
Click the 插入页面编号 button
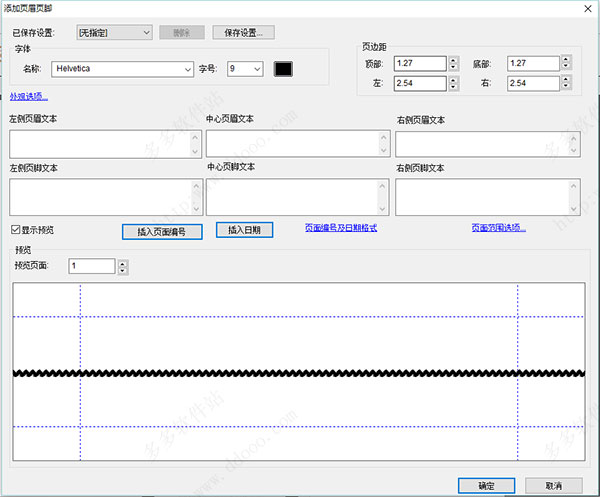click(x=162, y=232)
